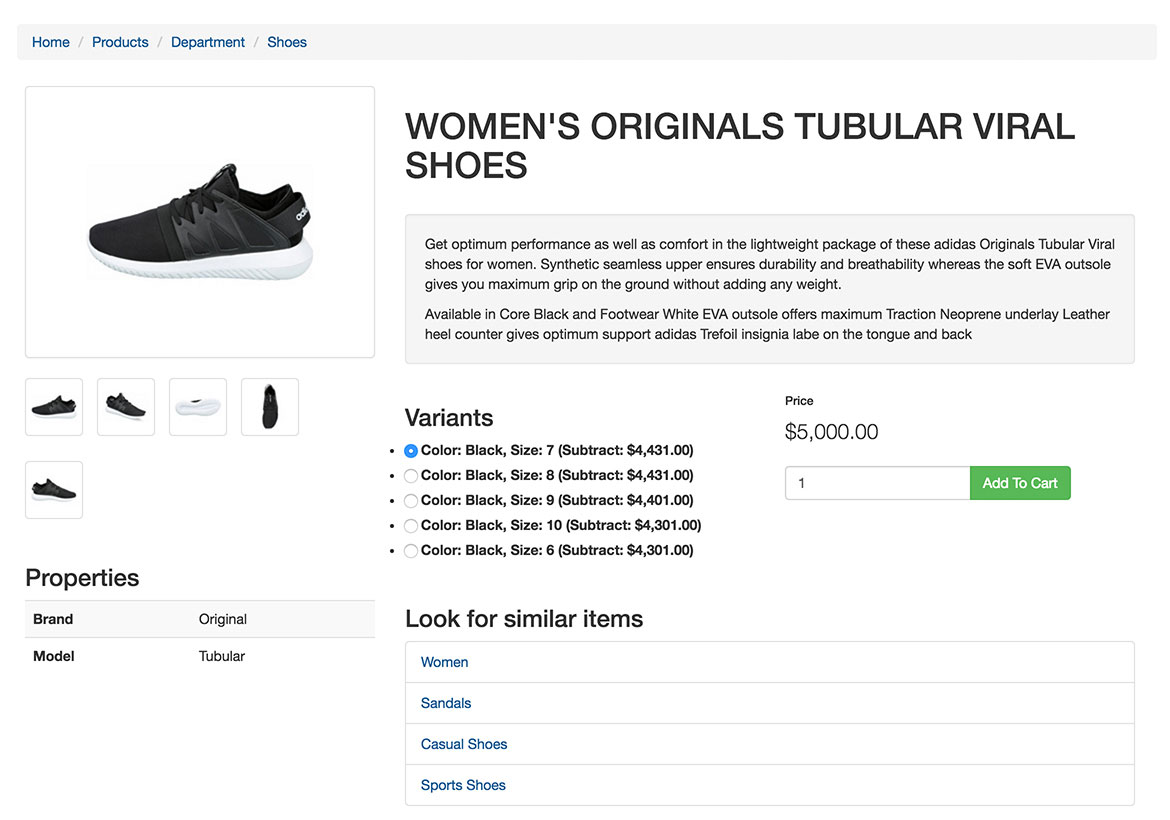
Task: Choose variant Black Size 6
Action: click(410, 551)
